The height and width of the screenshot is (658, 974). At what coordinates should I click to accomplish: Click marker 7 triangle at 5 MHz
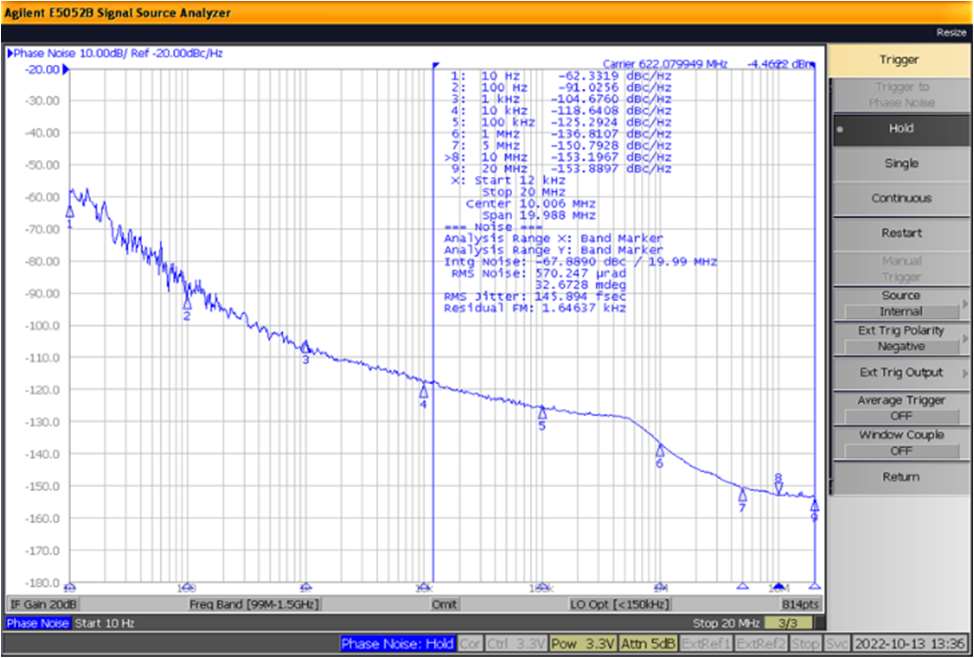click(742, 494)
